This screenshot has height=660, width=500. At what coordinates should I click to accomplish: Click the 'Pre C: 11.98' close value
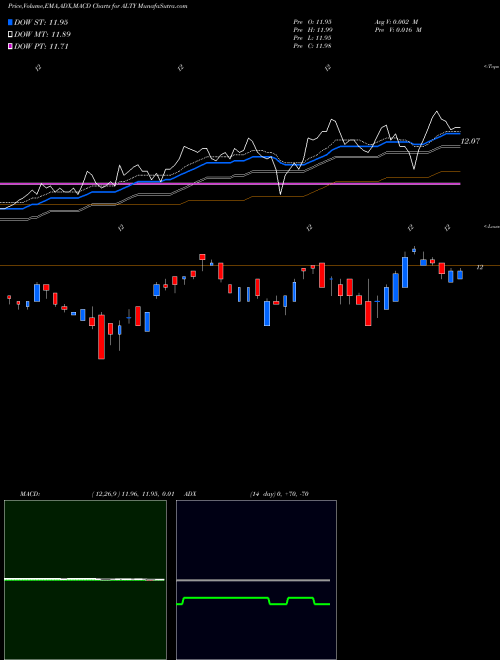[312, 46]
